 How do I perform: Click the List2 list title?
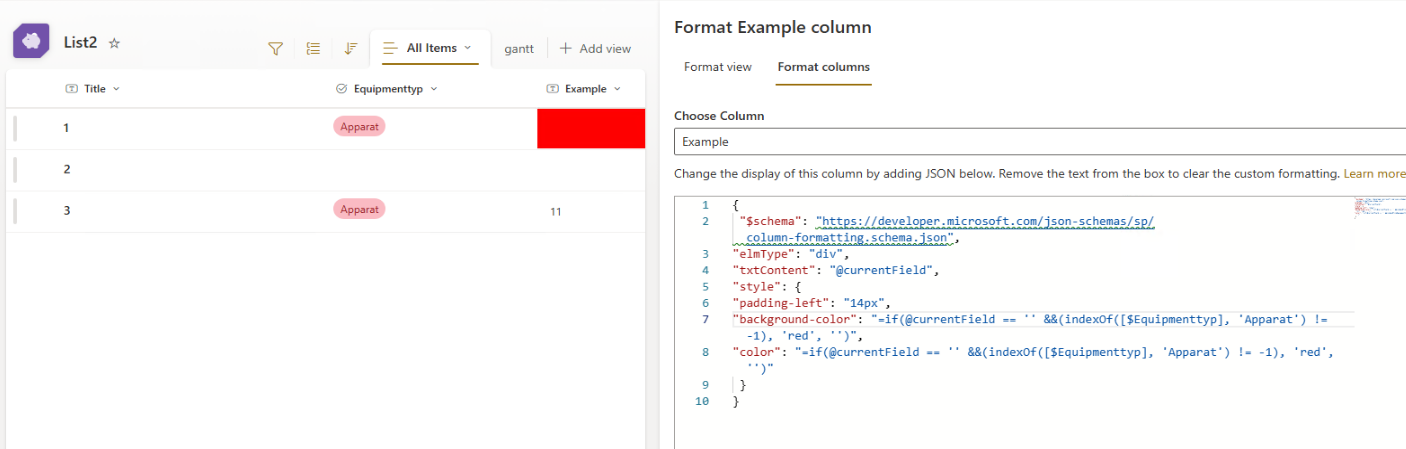point(81,43)
